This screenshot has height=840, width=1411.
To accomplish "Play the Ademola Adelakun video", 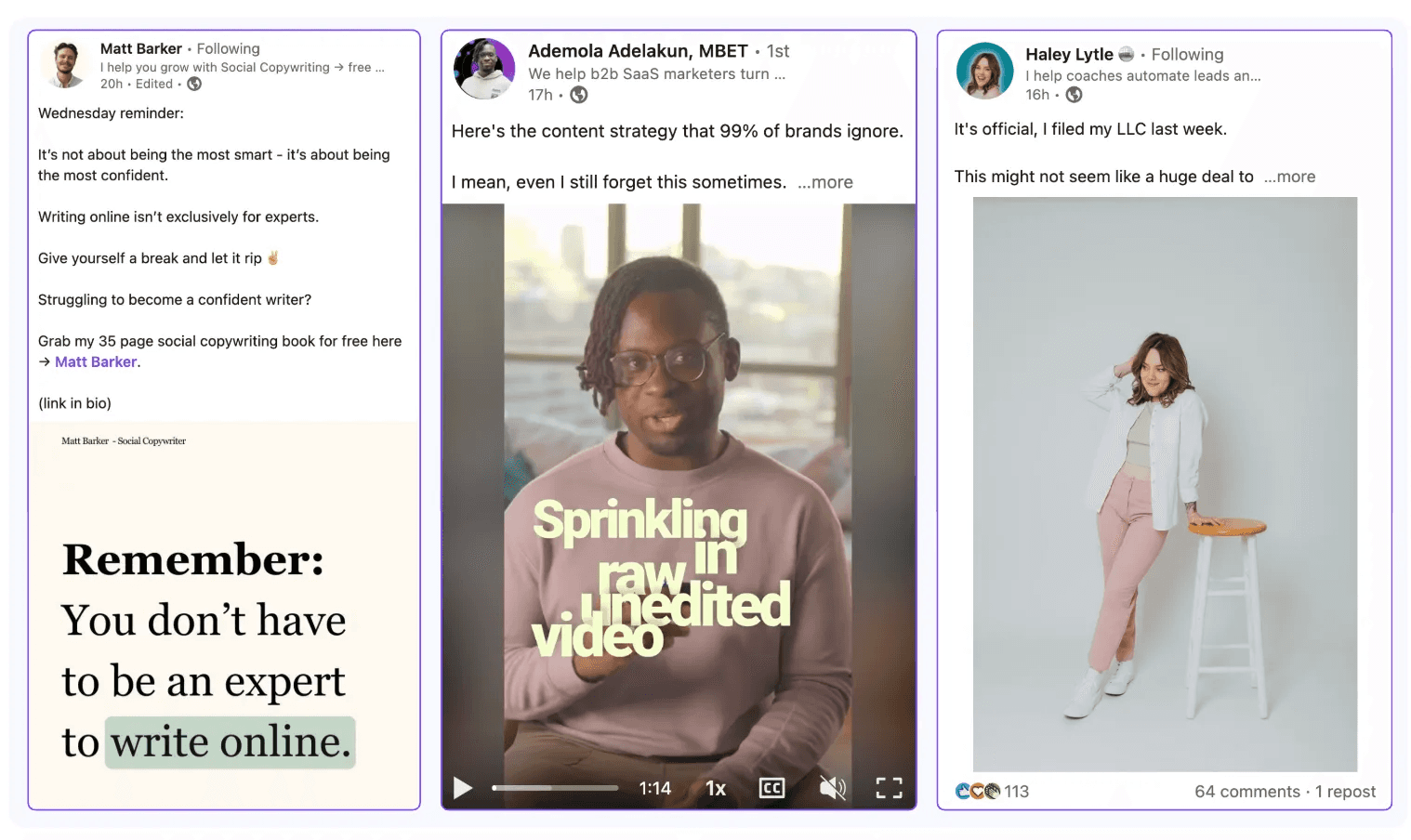I will [x=462, y=788].
